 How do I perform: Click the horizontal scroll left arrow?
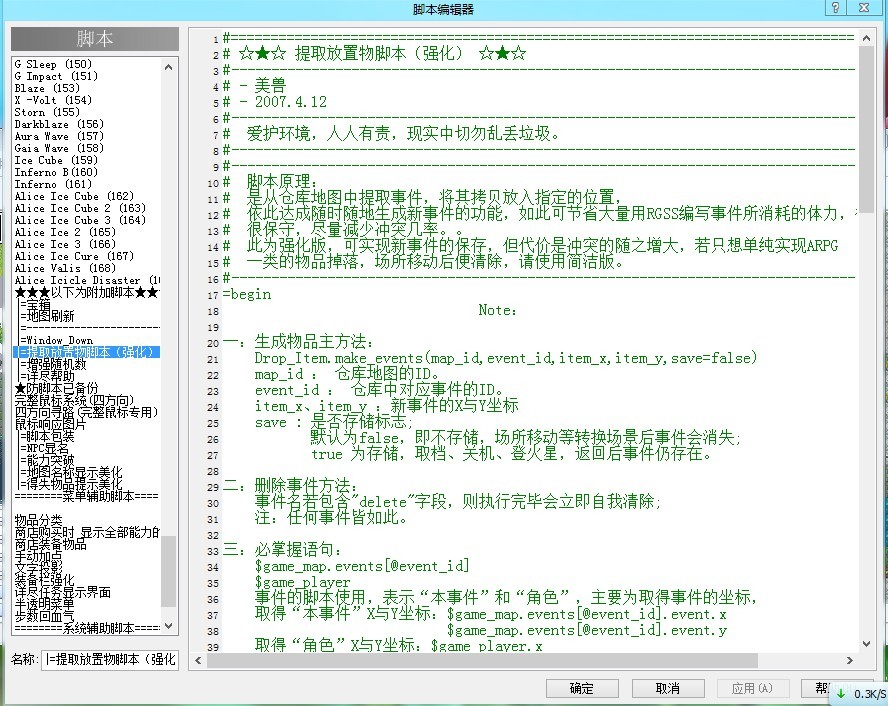pos(198,660)
